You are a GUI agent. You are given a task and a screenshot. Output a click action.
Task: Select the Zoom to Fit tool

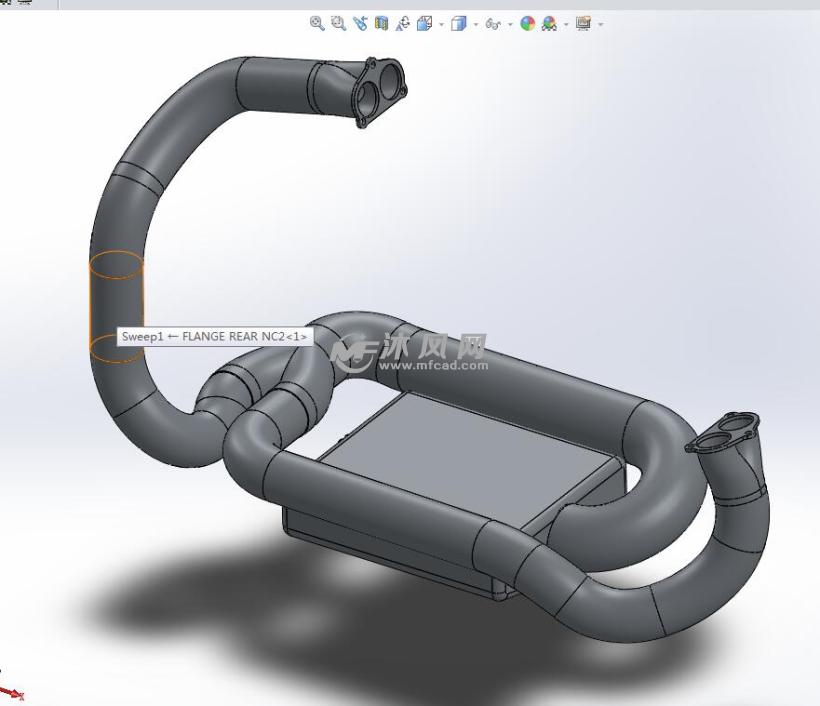(316, 22)
